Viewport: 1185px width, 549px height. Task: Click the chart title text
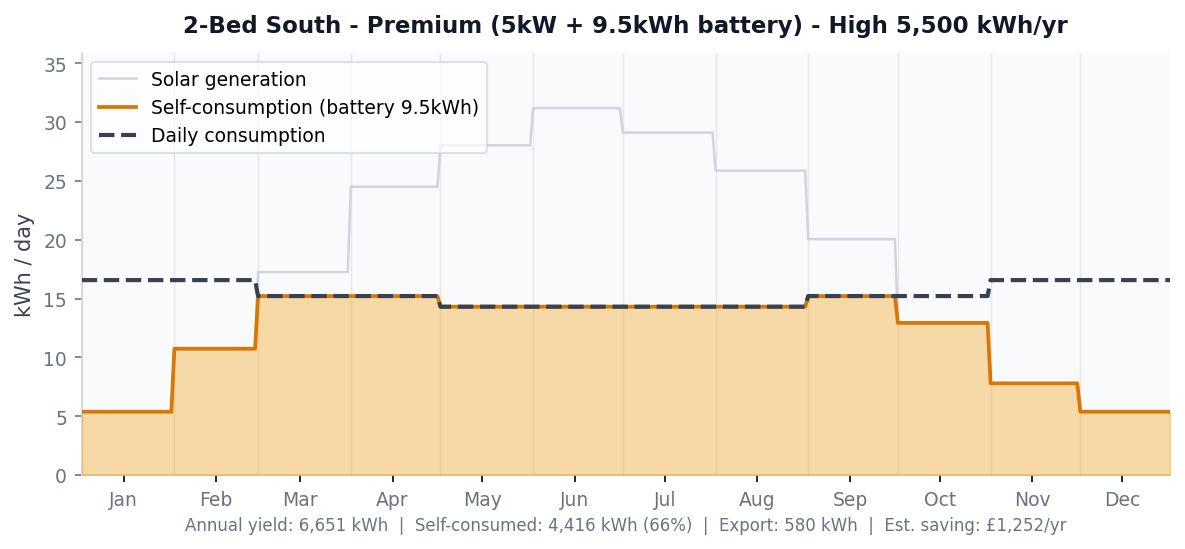[x=625, y=26]
